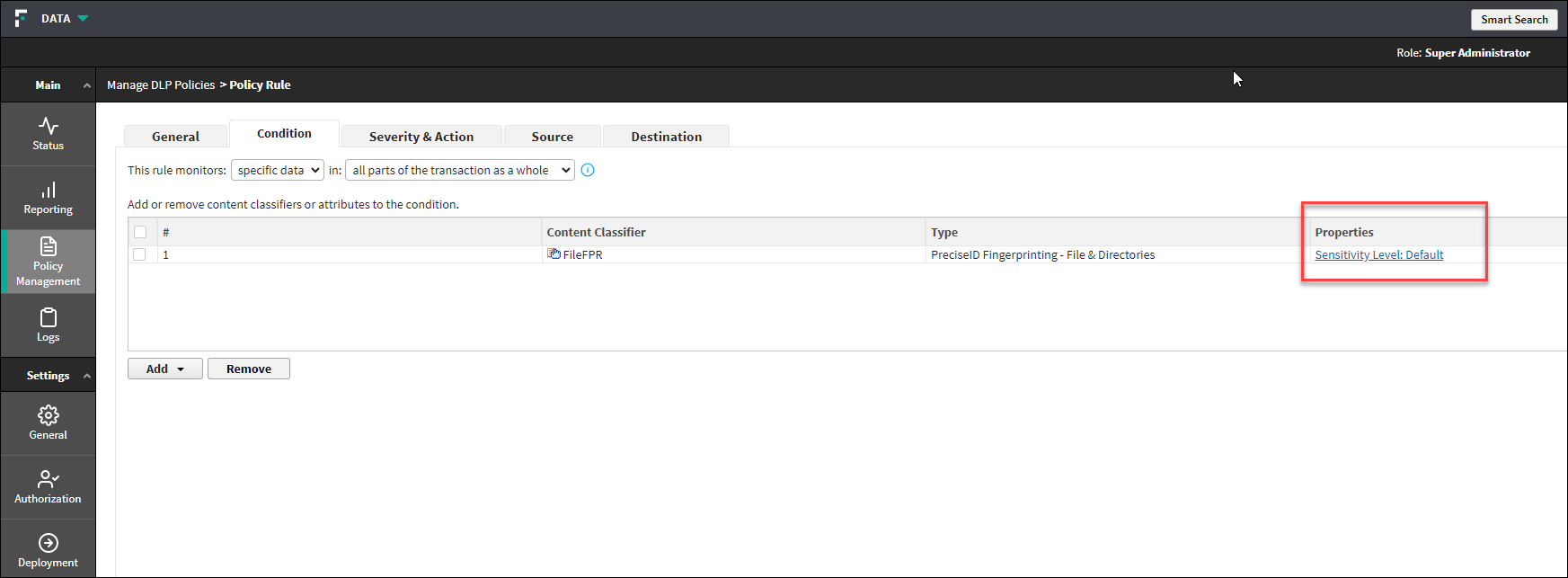Click the Smart Search button
The height and width of the screenshot is (578, 1568).
pos(1513,20)
